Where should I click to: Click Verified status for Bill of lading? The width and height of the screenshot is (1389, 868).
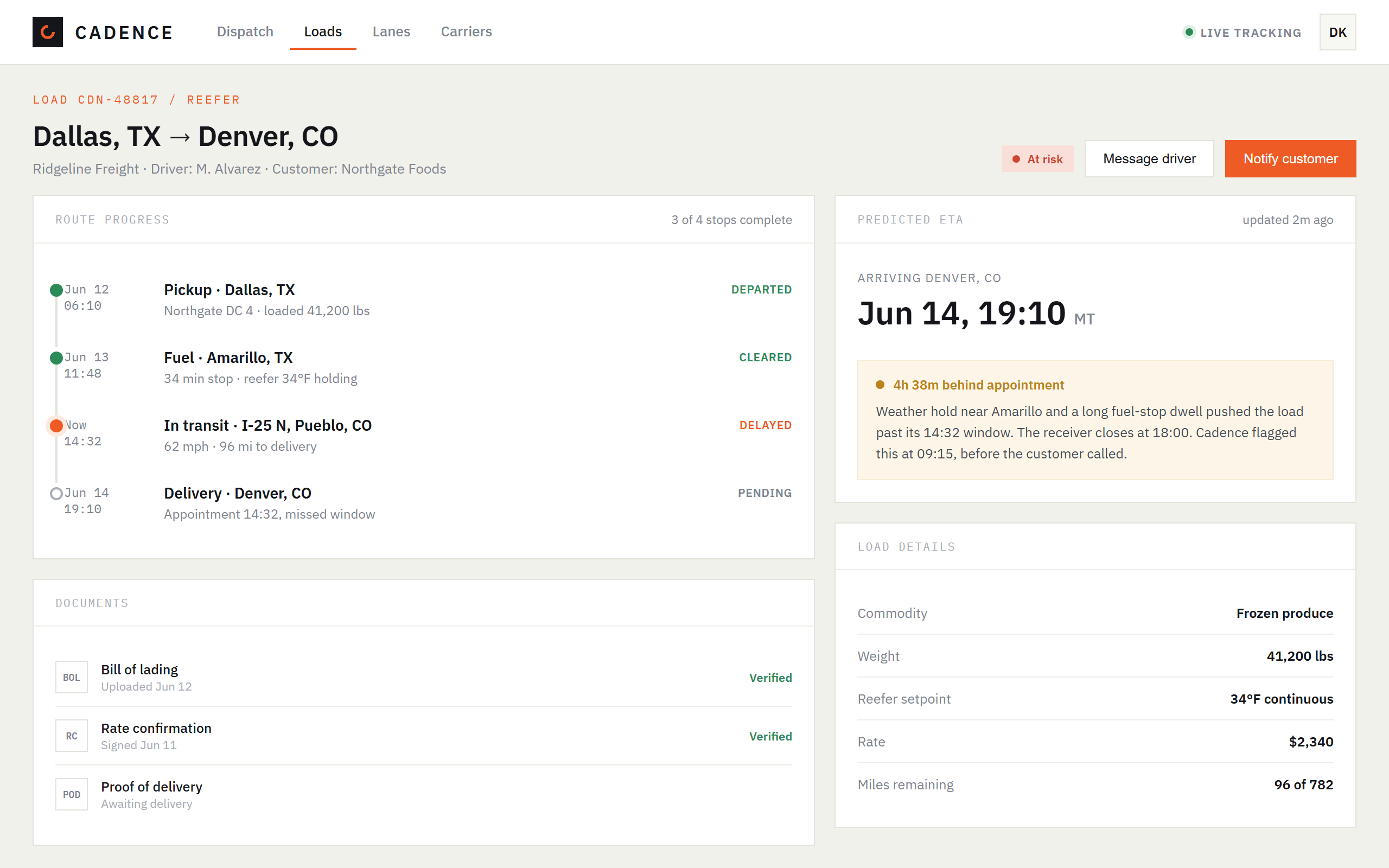tap(770, 678)
